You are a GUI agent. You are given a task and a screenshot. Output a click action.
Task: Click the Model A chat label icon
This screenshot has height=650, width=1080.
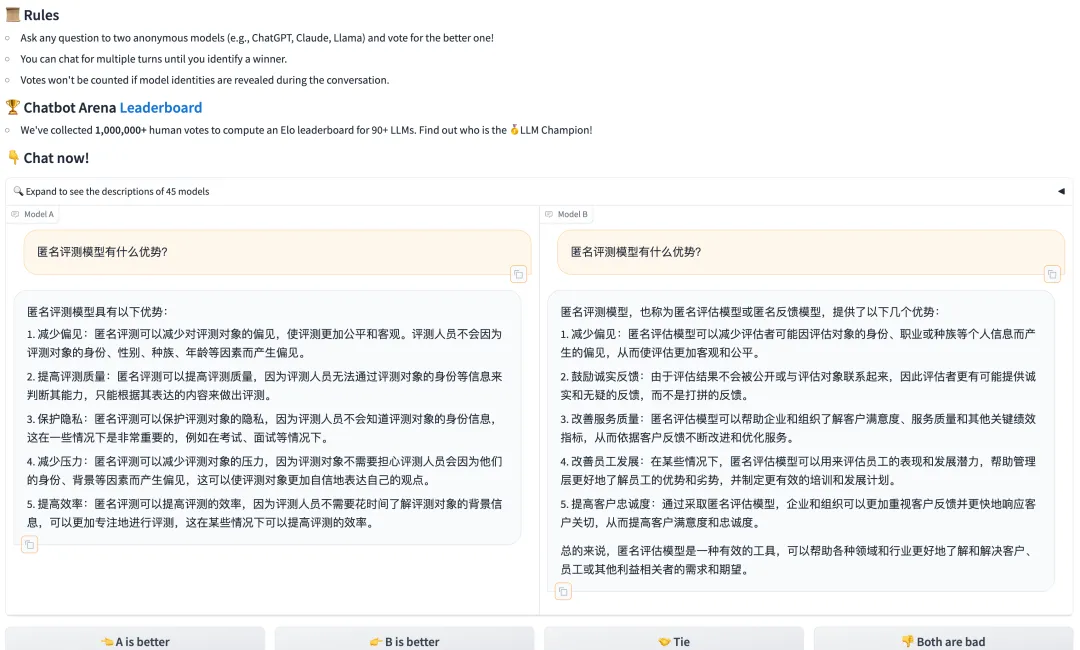[x=15, y=214]
